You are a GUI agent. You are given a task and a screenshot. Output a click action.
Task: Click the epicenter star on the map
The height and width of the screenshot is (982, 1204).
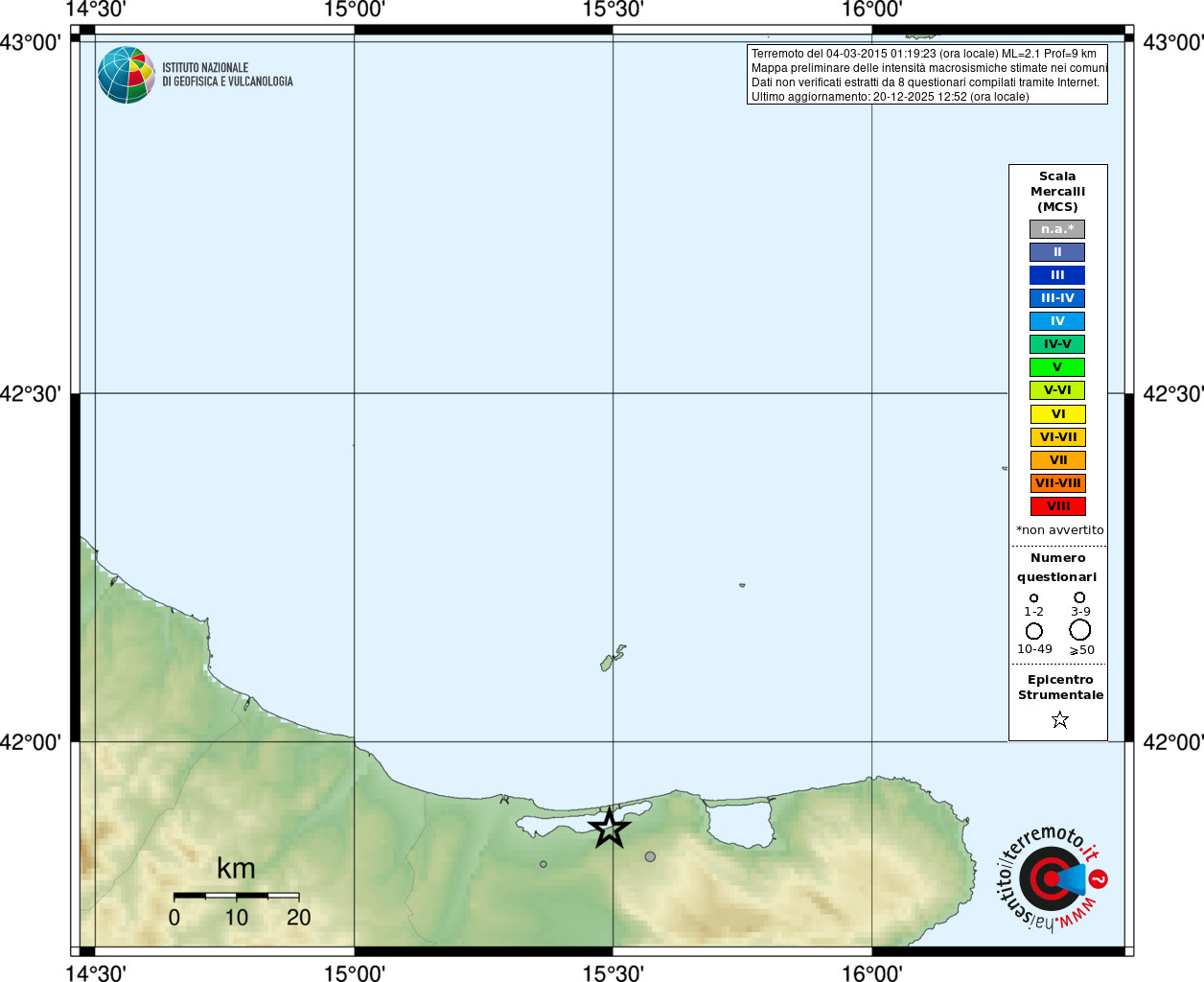coord(609,829)
